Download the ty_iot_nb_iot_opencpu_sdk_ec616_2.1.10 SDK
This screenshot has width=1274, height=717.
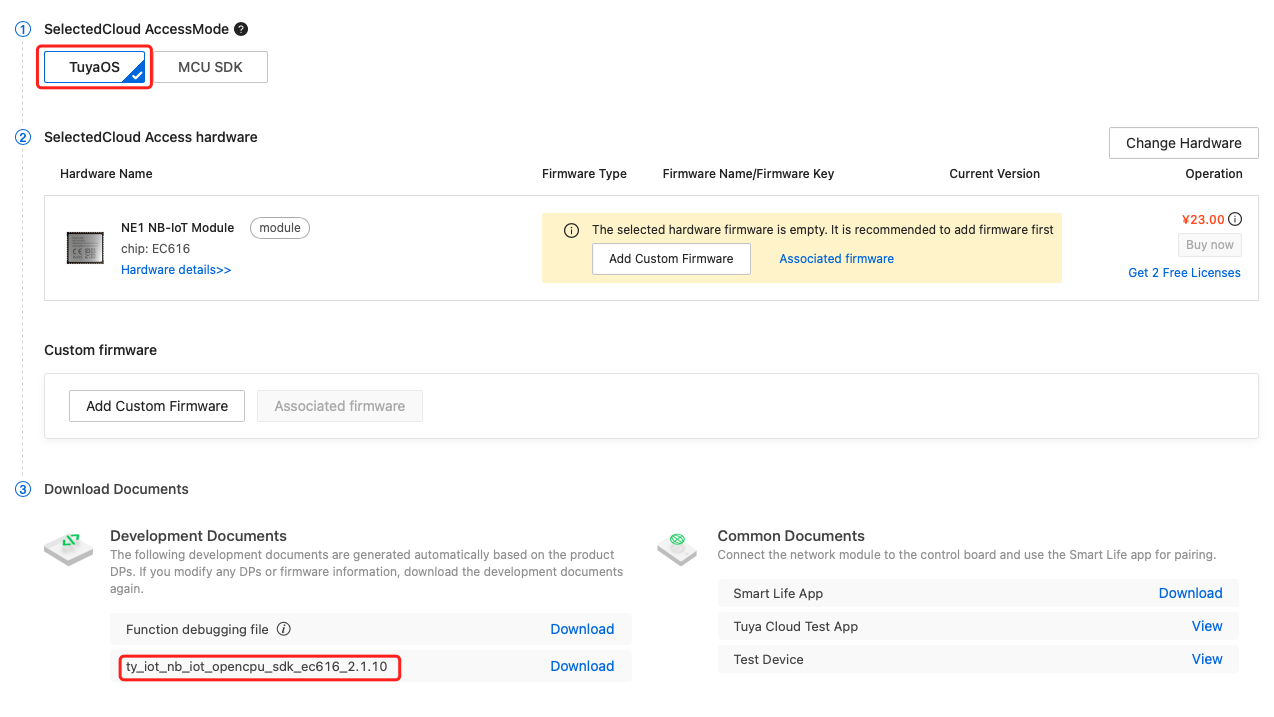pos(582,666)
